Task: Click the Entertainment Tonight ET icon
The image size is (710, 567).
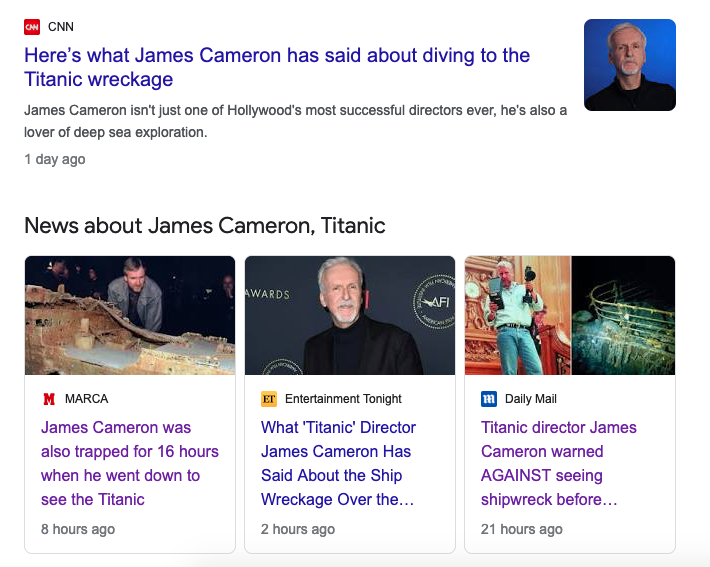Action: pos(269,399)
